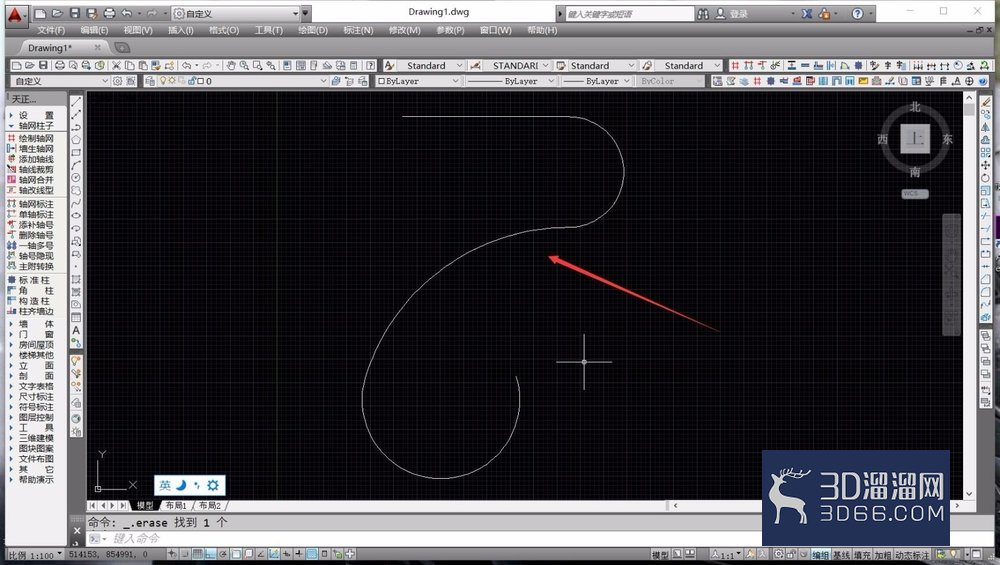
Task: Switch to the 布局2 layout tab
Action: [210, 505]
